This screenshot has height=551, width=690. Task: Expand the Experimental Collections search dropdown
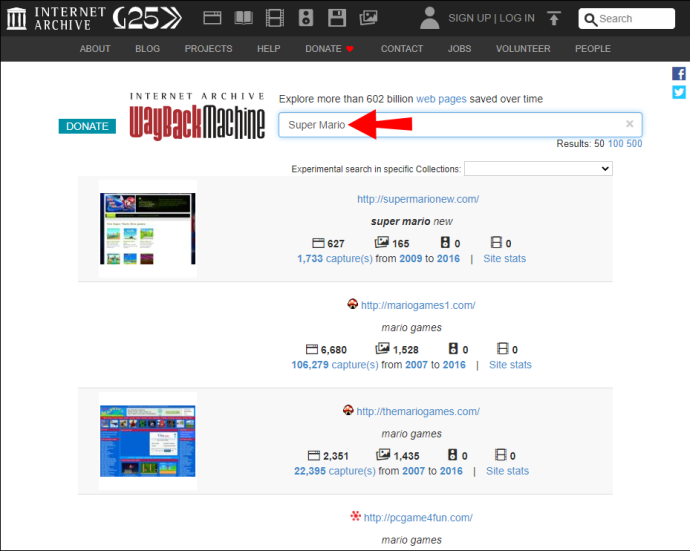(x=538, y=169)
